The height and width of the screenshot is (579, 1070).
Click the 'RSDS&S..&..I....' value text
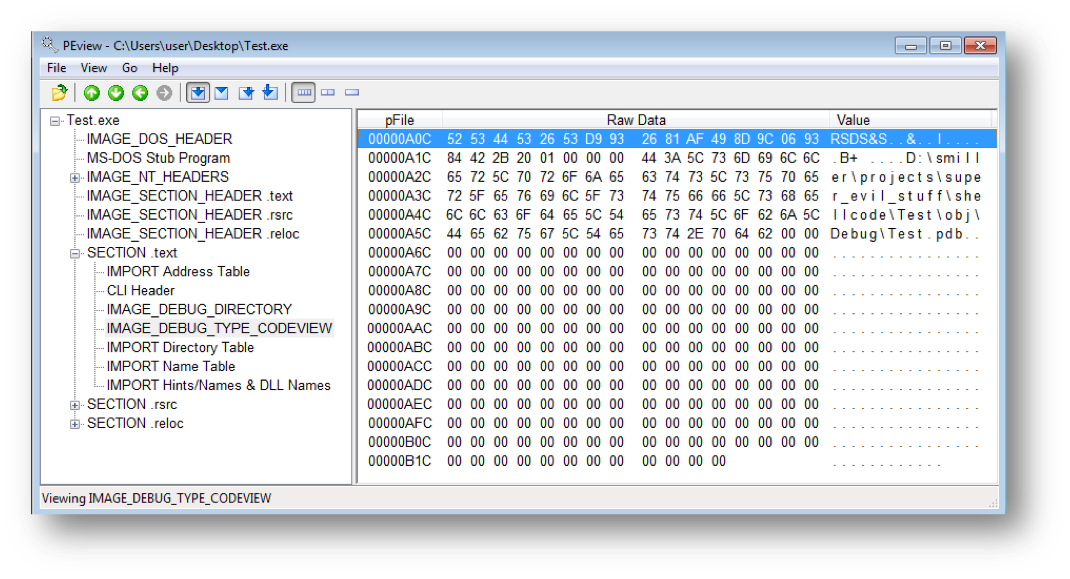[906, 139]
